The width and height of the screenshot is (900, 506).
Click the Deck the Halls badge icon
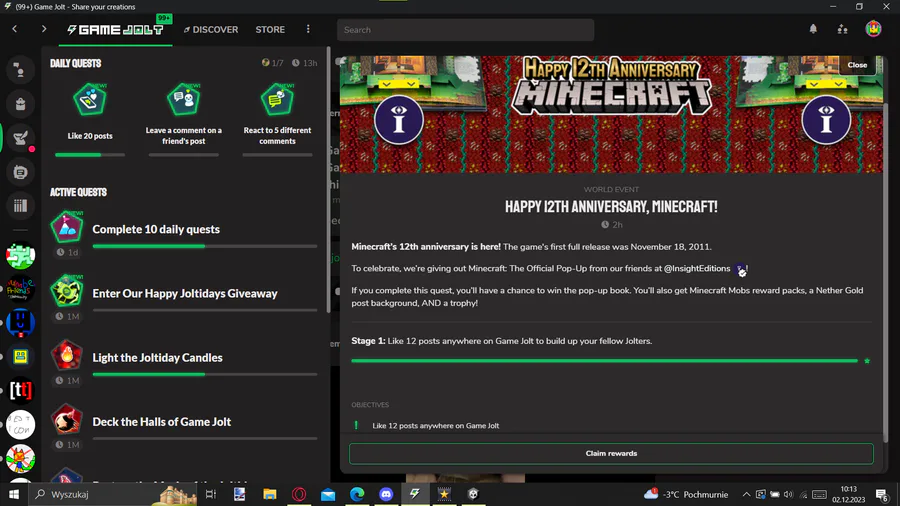click(67, 419)
